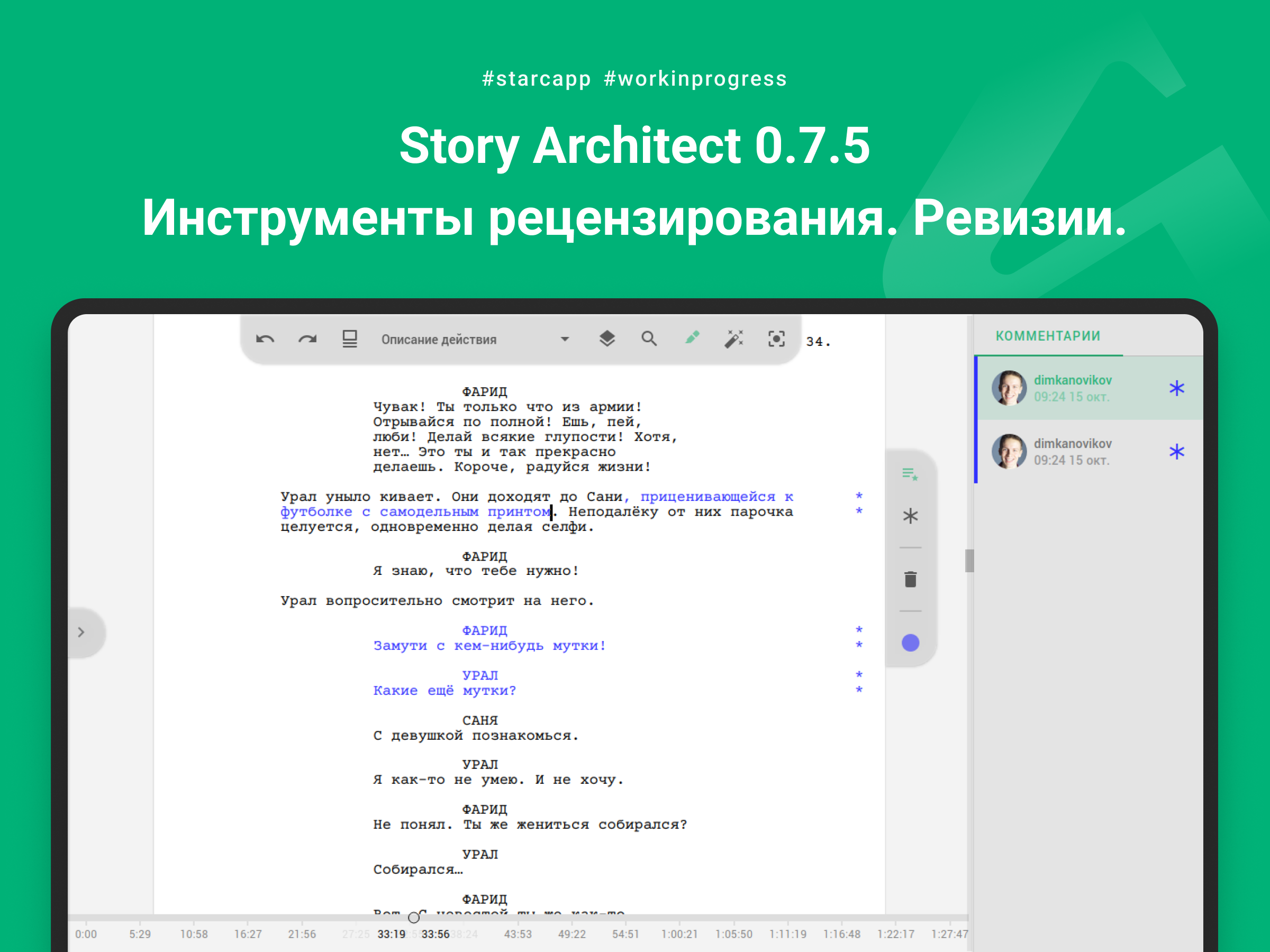The image size is (1270, 952).
Task: Select the first dimkanovikov comment avatar
Action: click(x=1009, y=388)
